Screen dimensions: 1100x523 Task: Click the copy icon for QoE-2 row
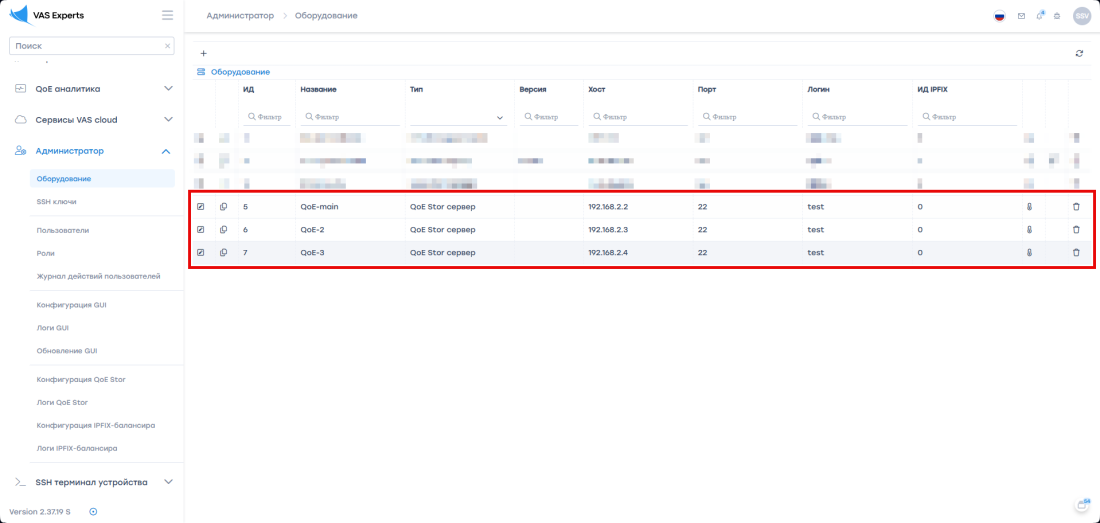[223, 229]
